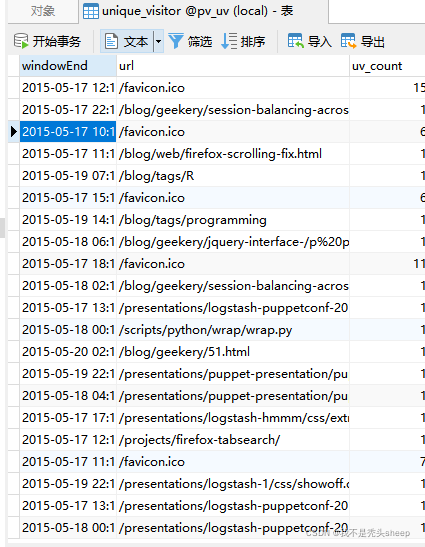Open the Text view dropdown arrow
Image resolution: width=425 pixels, height=547 pixels.
[x=158, y=42]
